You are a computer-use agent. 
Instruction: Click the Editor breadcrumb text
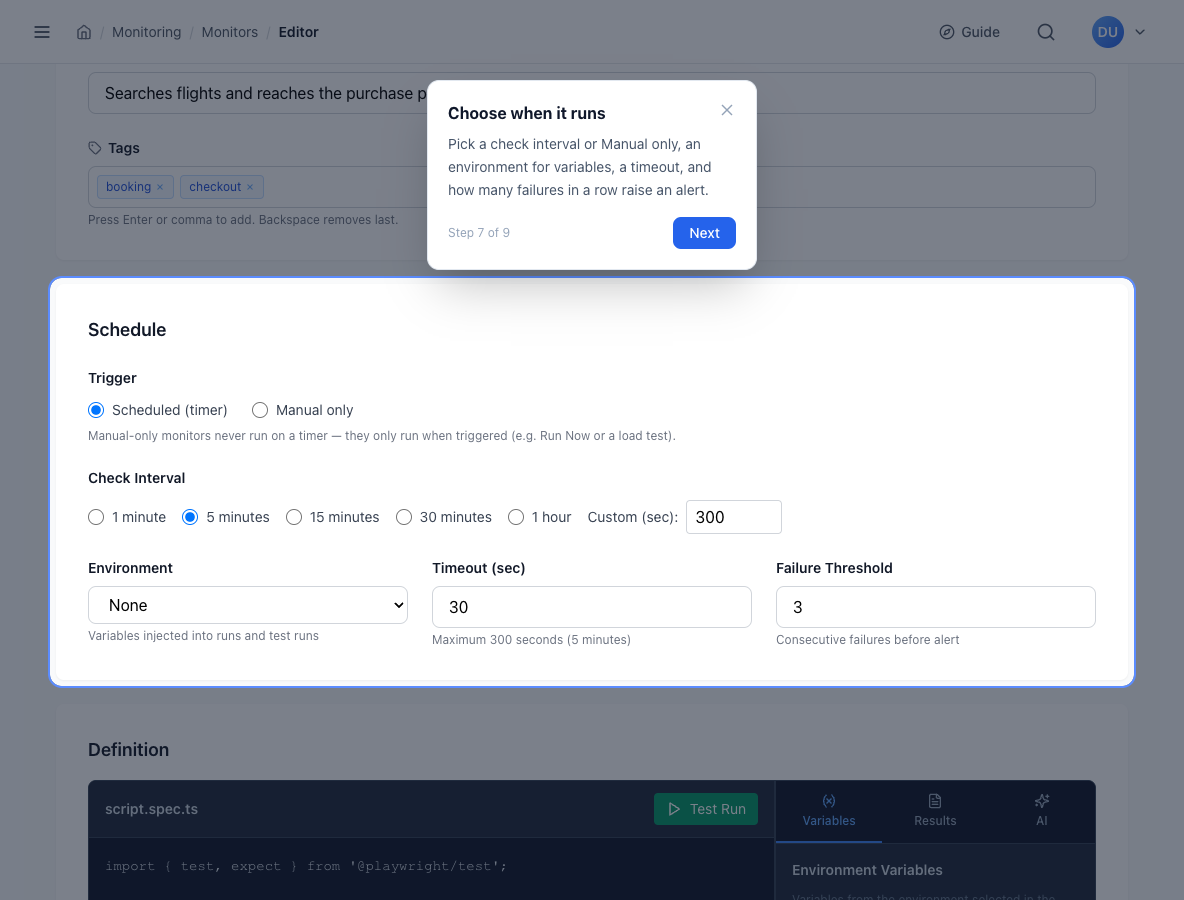click(x=298, y=32)
